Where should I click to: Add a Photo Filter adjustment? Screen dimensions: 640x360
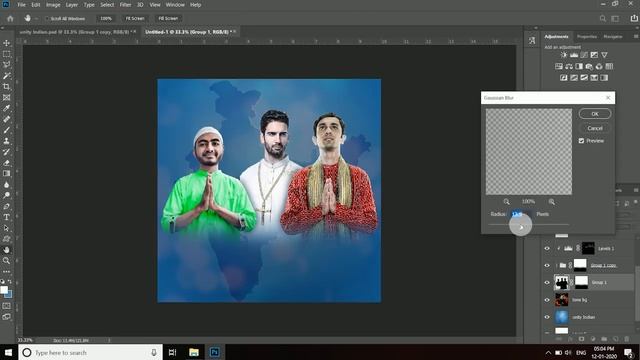pyautogui.click(x=589, y=66)
